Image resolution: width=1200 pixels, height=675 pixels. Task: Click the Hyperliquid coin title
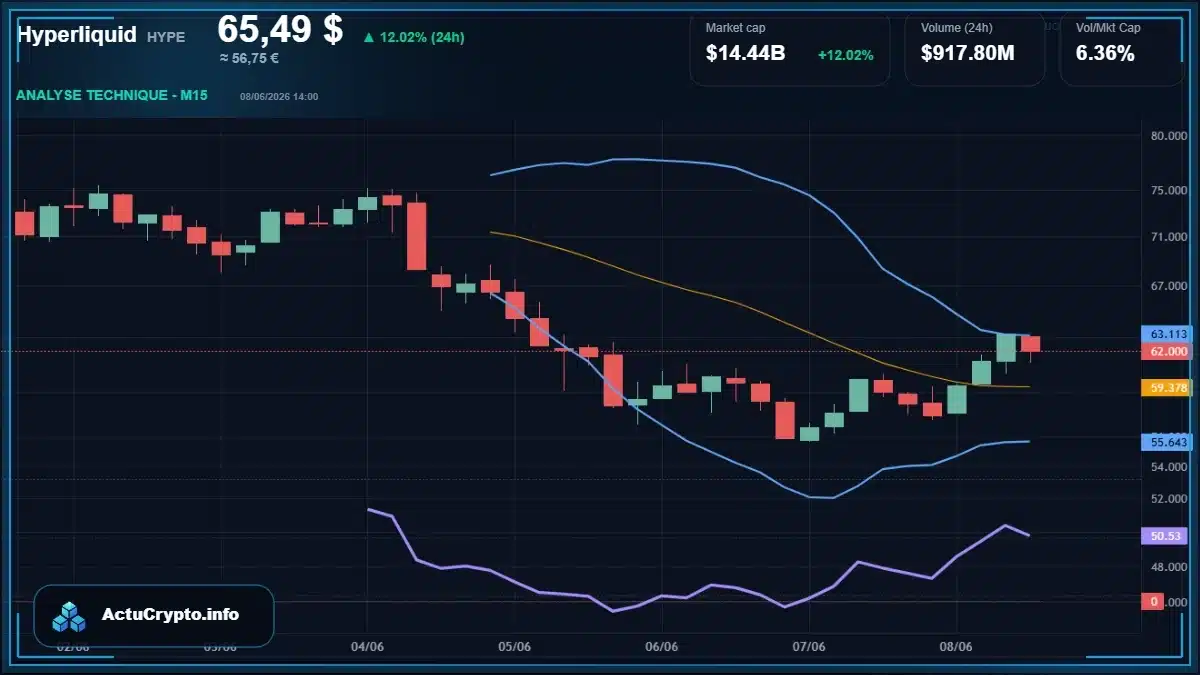click(x=76, y=35)
